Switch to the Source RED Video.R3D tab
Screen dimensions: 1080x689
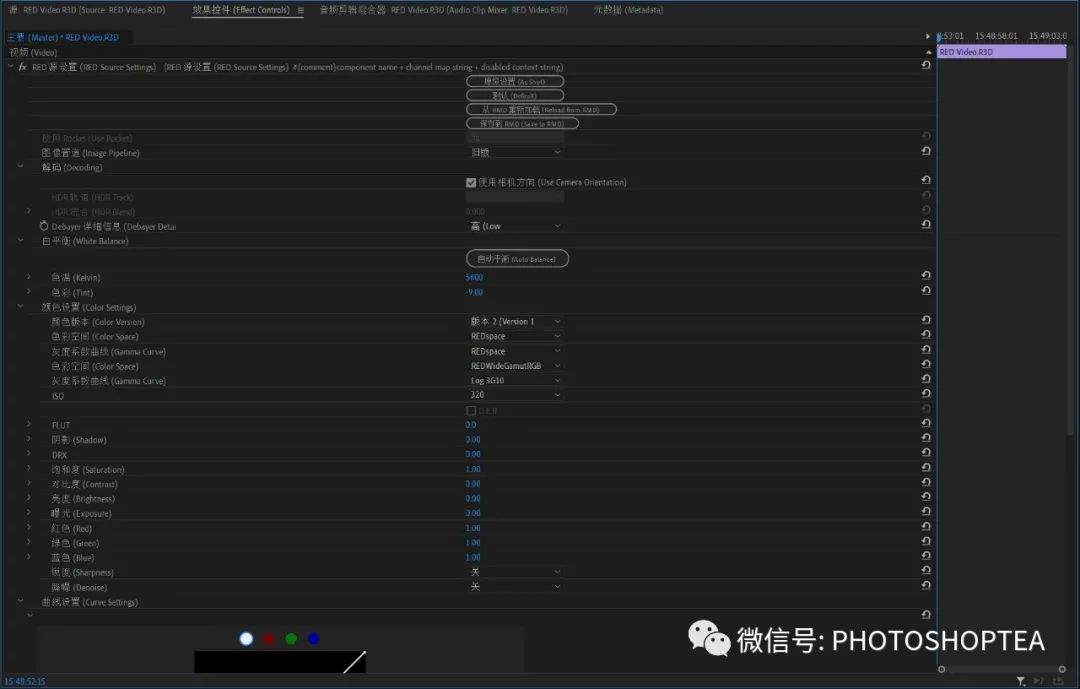(87, 10)
